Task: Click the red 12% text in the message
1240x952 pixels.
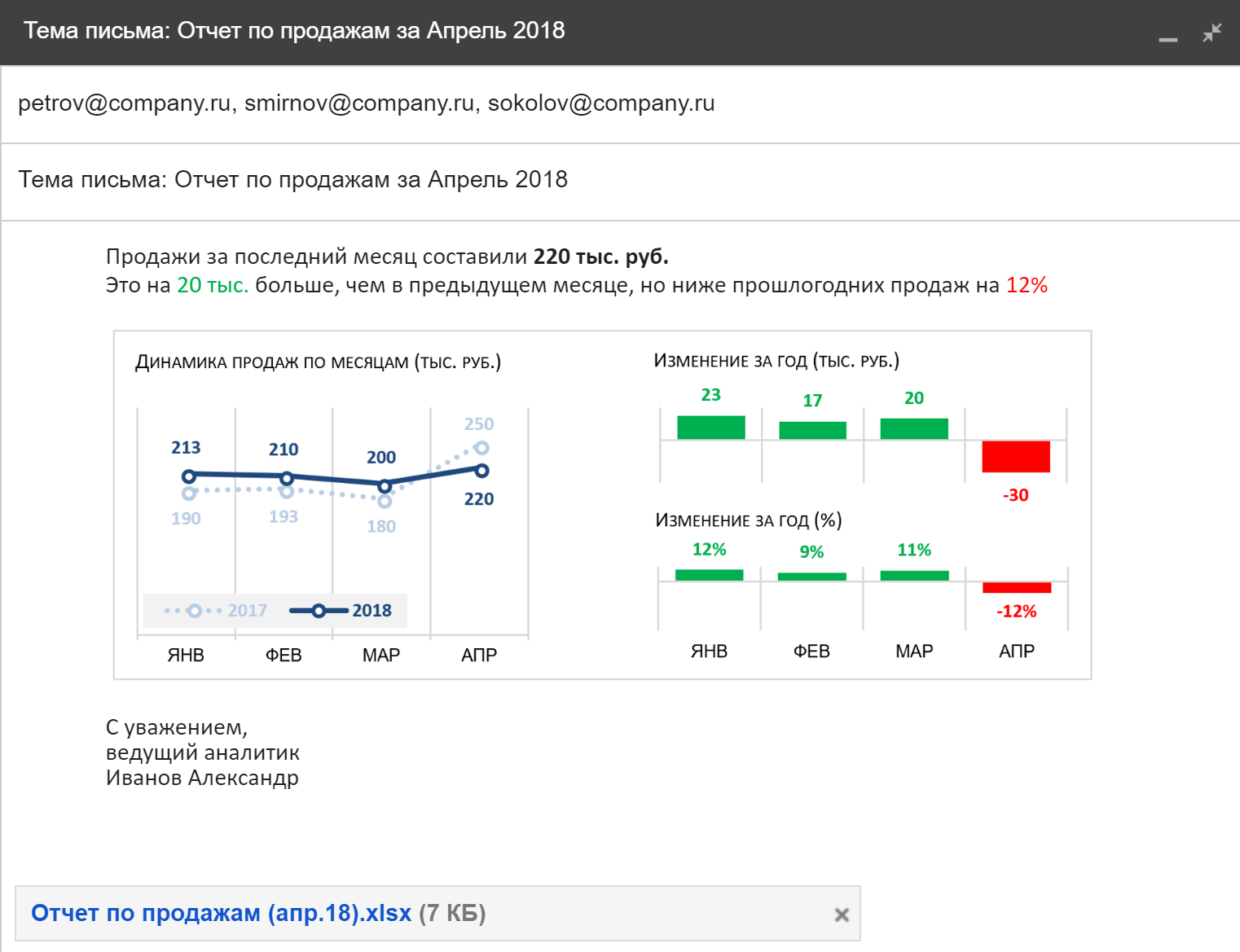Action: [1027, 285]
